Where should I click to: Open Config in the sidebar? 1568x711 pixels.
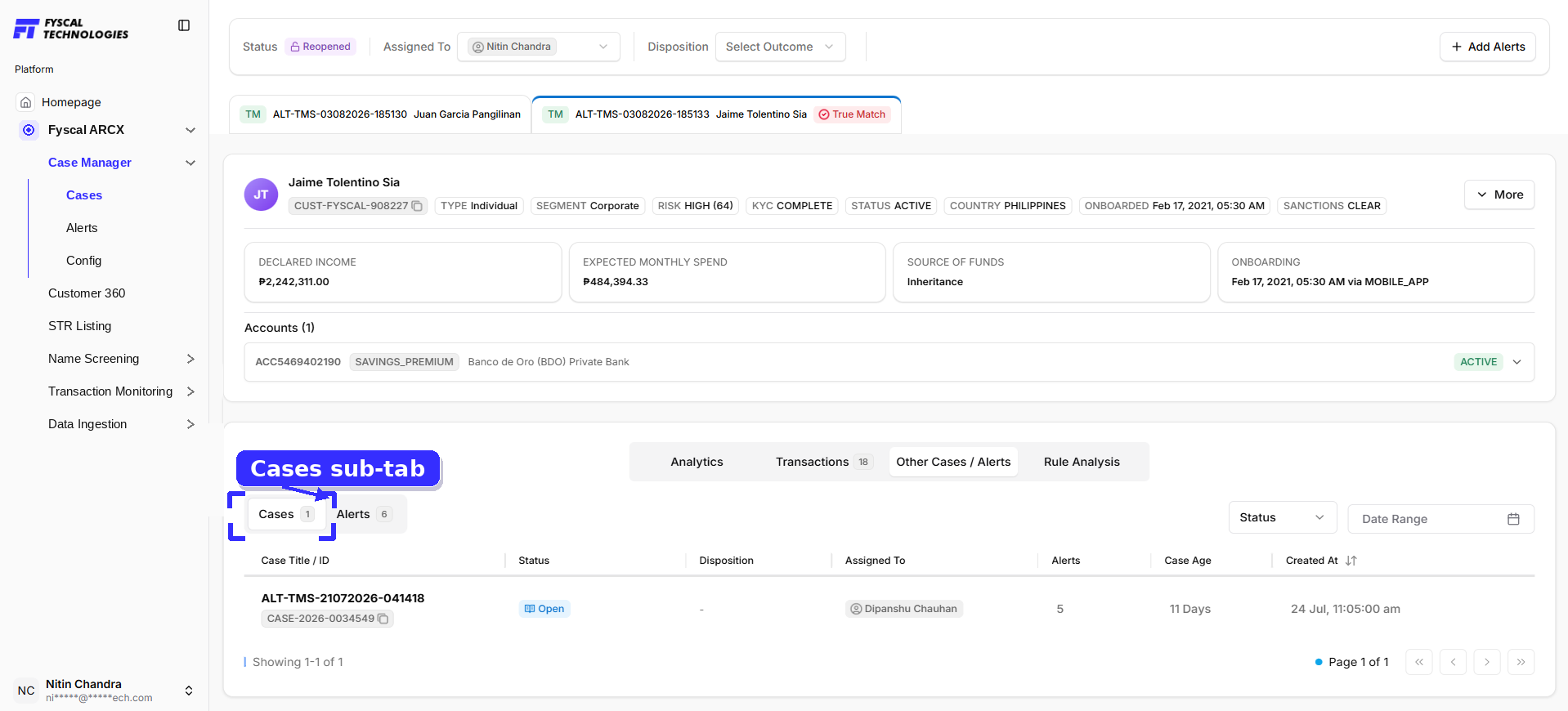pyautogui.click(x=83, y=261)
